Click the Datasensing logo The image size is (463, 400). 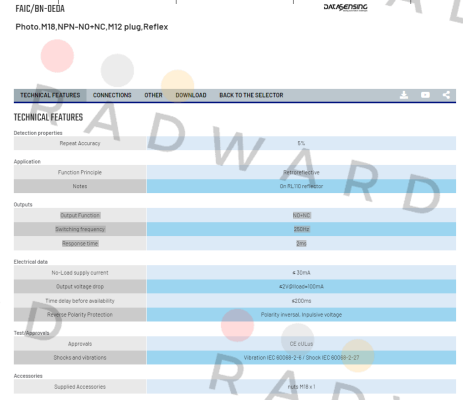click(x=345, y=7)
